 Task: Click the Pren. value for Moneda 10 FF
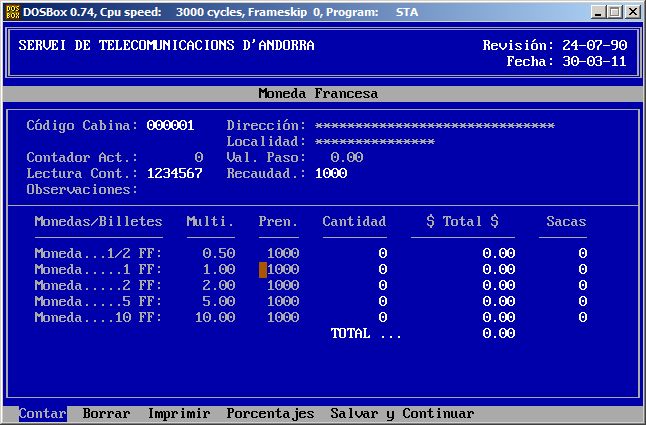[282, 318]
